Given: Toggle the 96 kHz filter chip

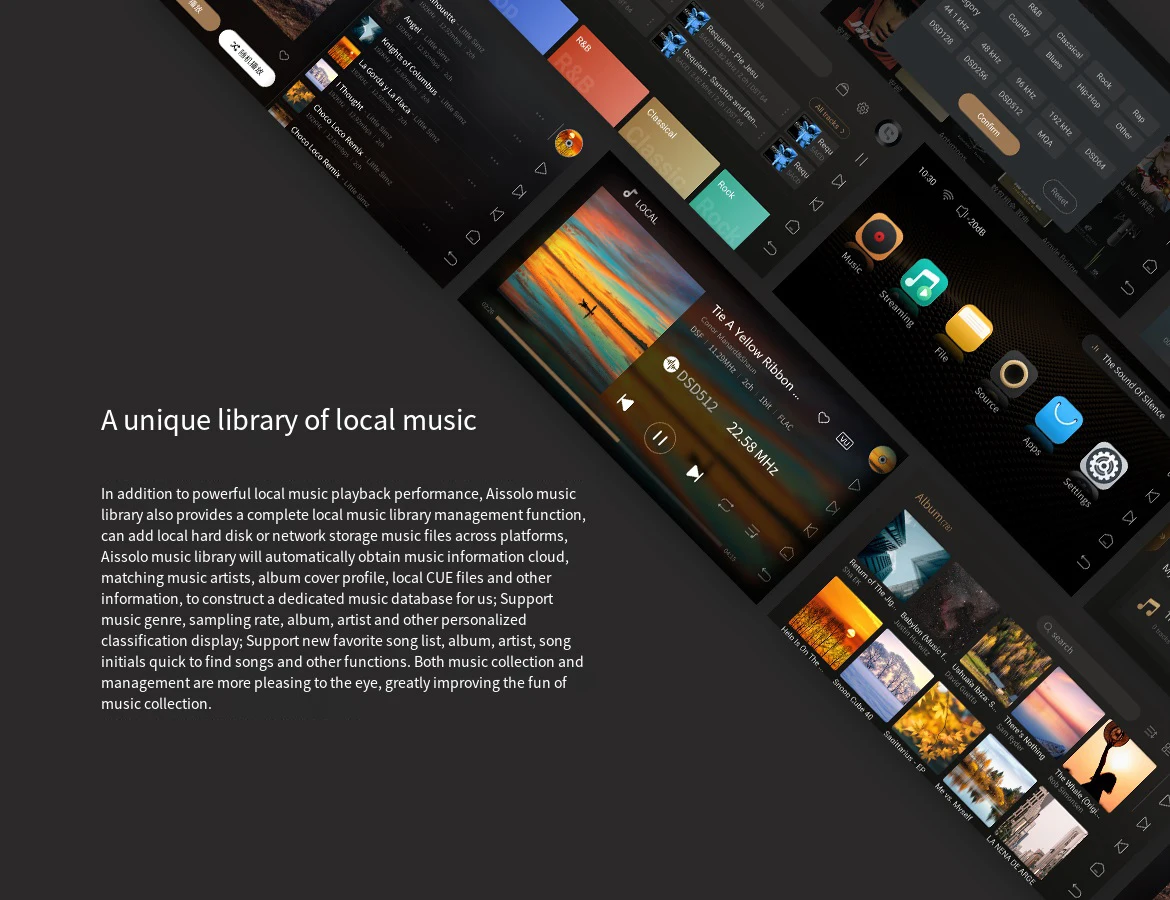Looking at the screenshot, I should tap(1026, 89).
